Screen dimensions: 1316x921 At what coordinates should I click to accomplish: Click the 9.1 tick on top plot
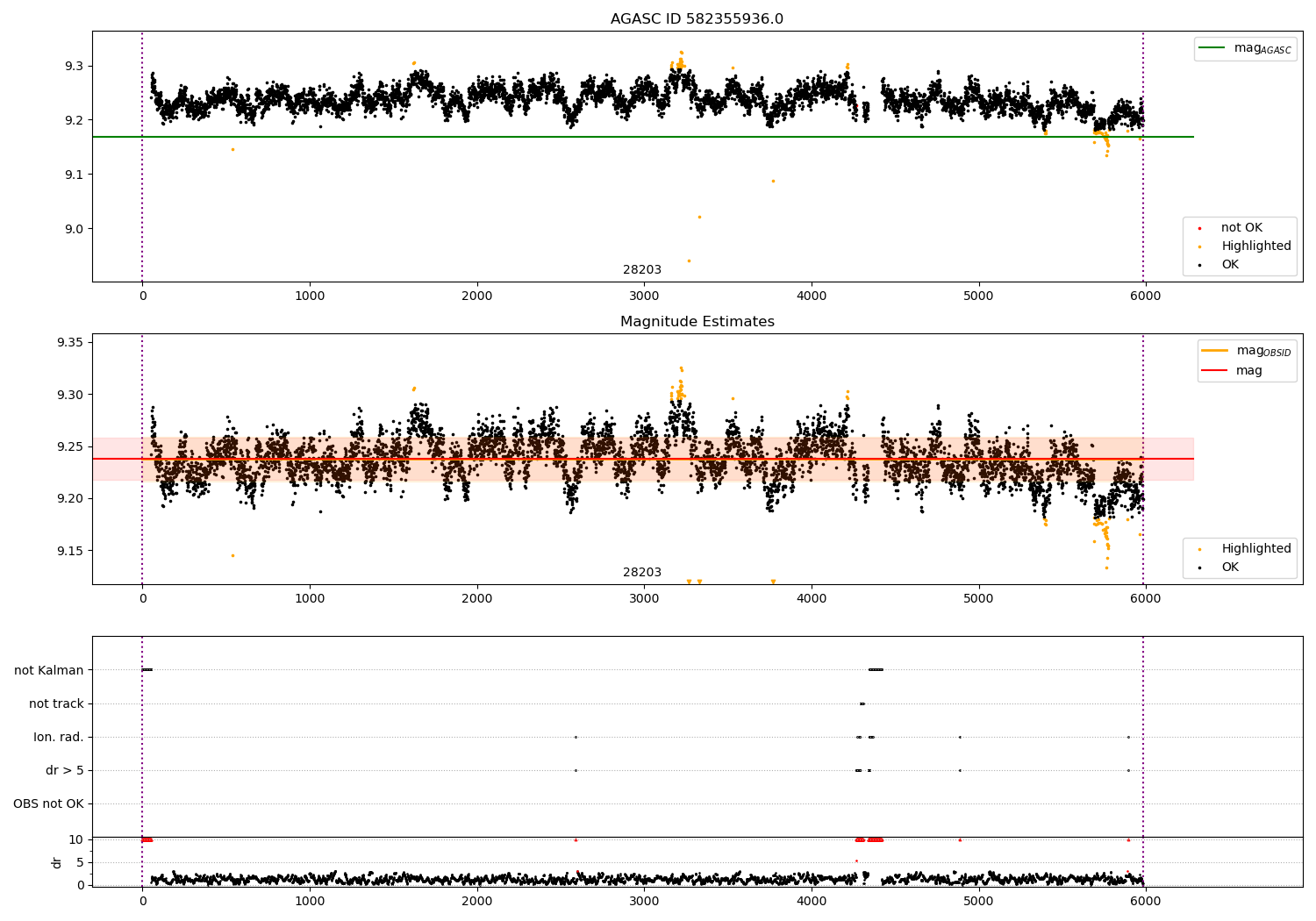[x=74, y=175]
